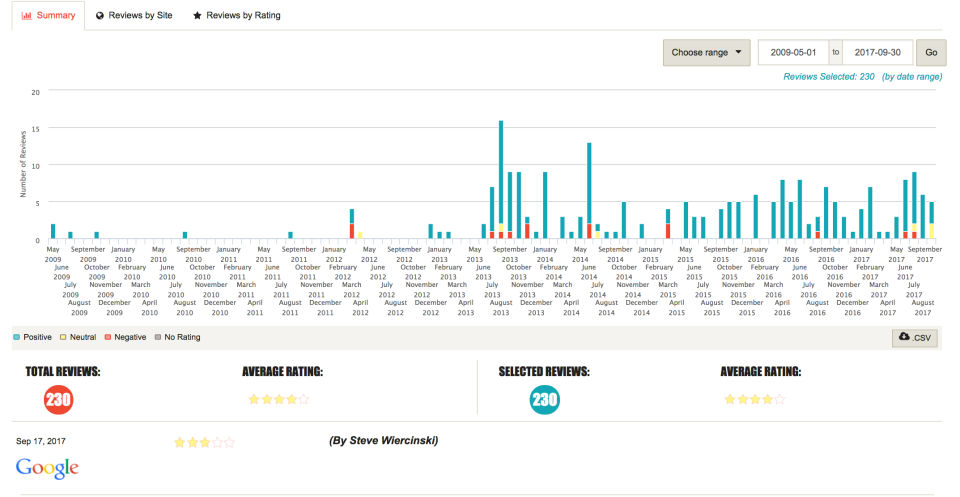This screenshot has width=960, height=497.
Task: Click the Go button
Action: pos(931,53)
